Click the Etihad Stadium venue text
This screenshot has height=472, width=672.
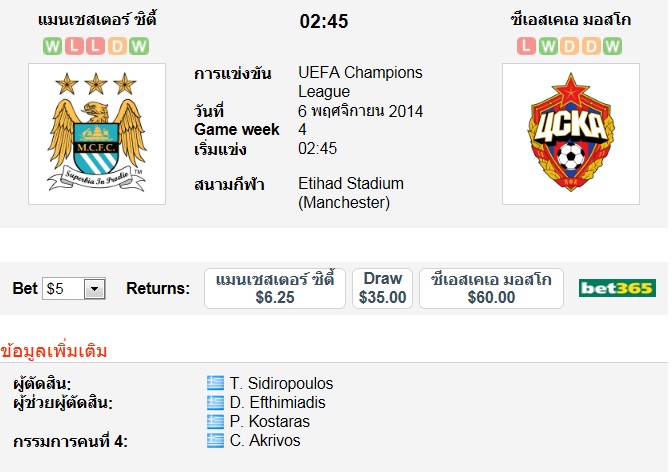pyautogui.click(x=351, y=184)
